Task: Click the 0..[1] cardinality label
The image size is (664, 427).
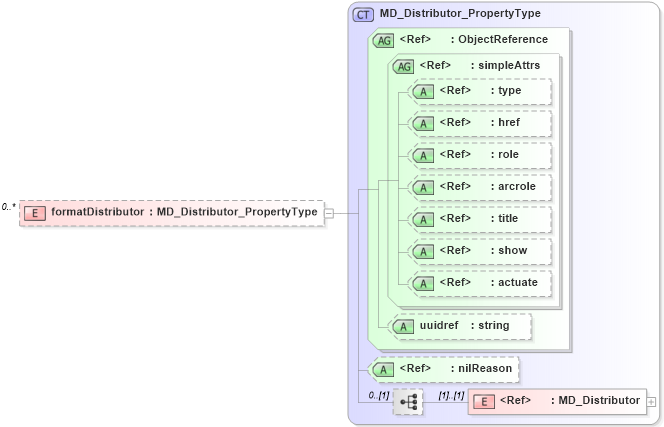Action: pos(379,395)
